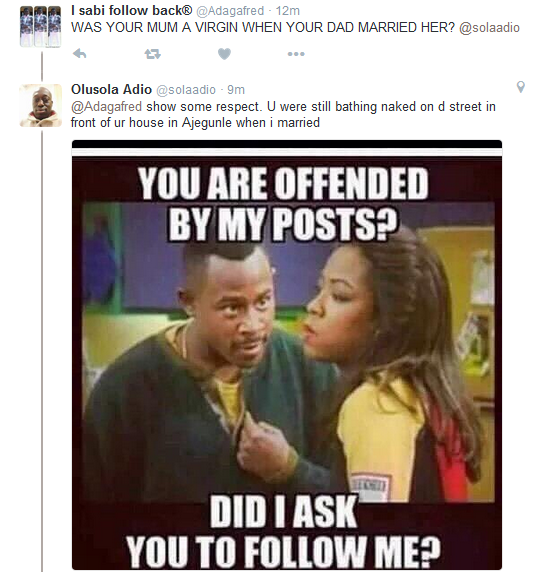Open the 12m timestamp of first tweet
Image resolution: width=541 pixels, height=572 pixels.
point(287,11)
